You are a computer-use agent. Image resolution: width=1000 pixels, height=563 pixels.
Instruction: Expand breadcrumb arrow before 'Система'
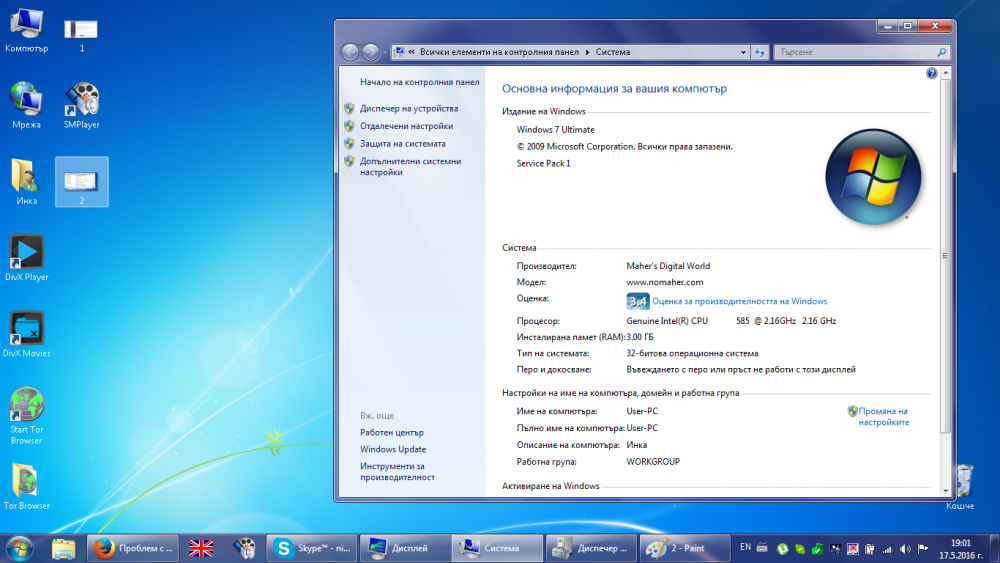587,52
